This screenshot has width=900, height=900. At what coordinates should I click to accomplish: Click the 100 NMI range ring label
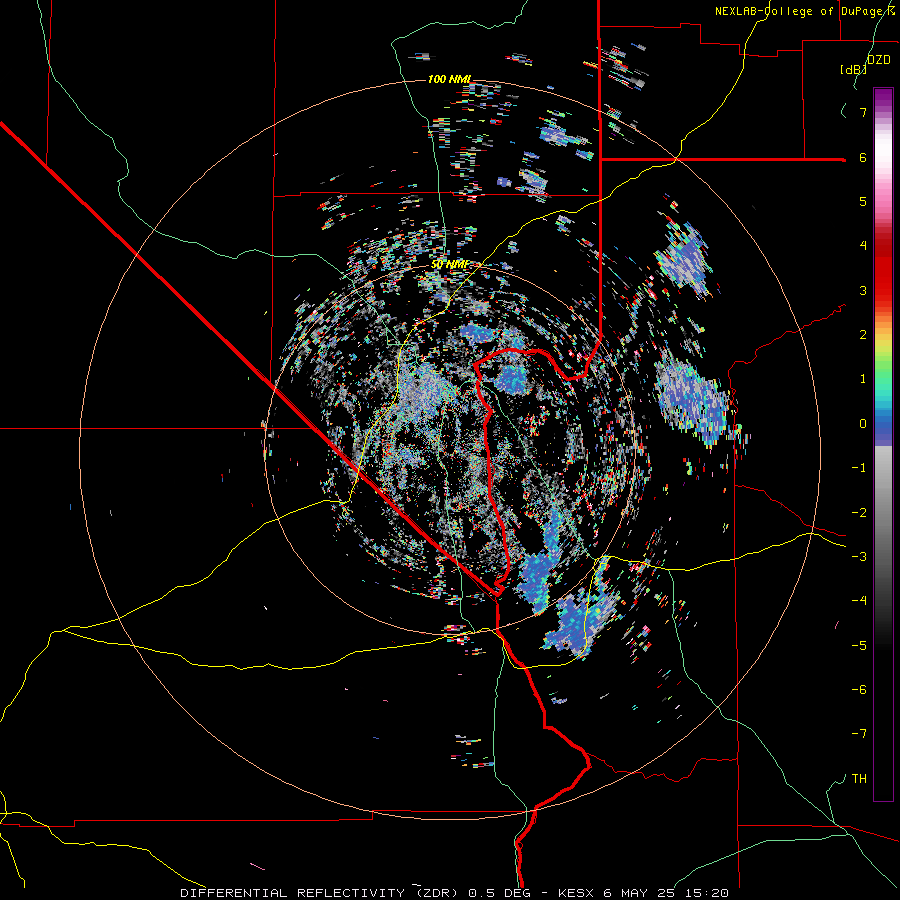point(449,79)
